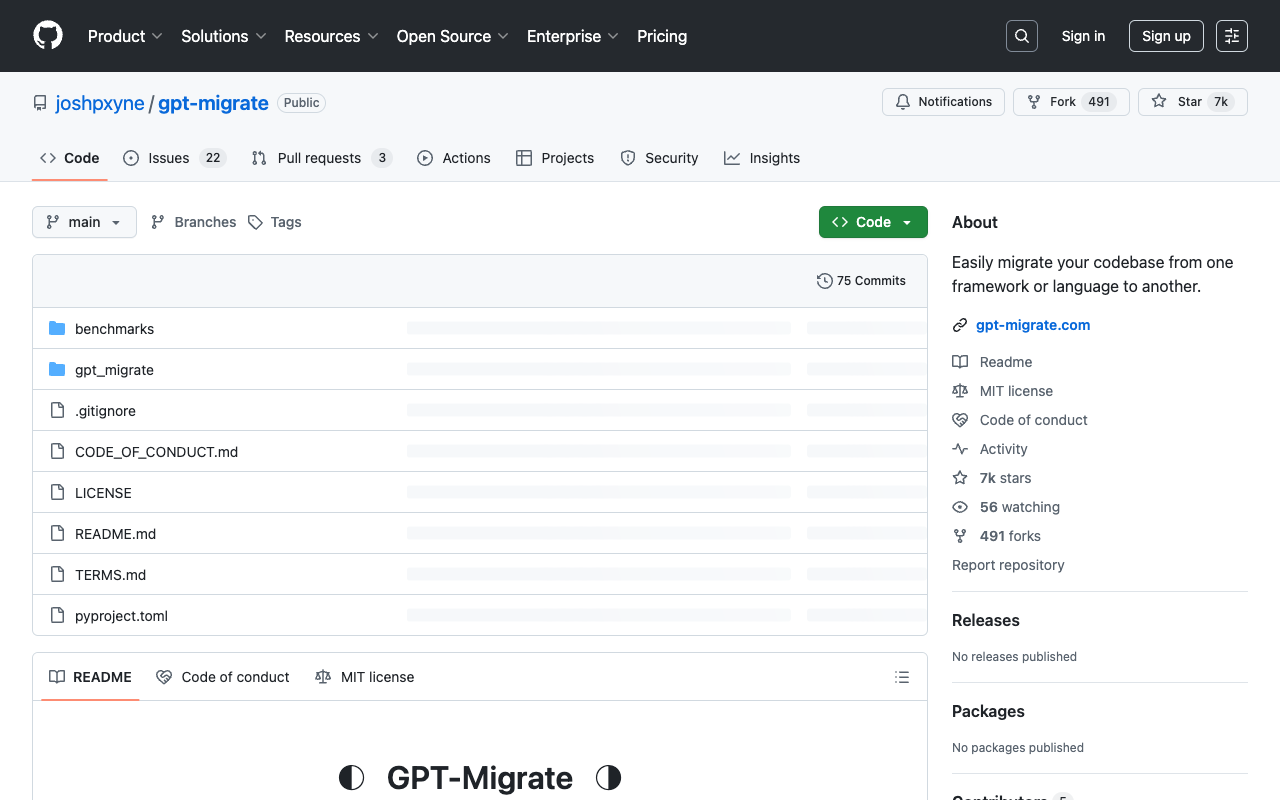Click the pyproject.toml file icon
The height and width of the screenshot is (800, 1280).
(x=57, y=616)
